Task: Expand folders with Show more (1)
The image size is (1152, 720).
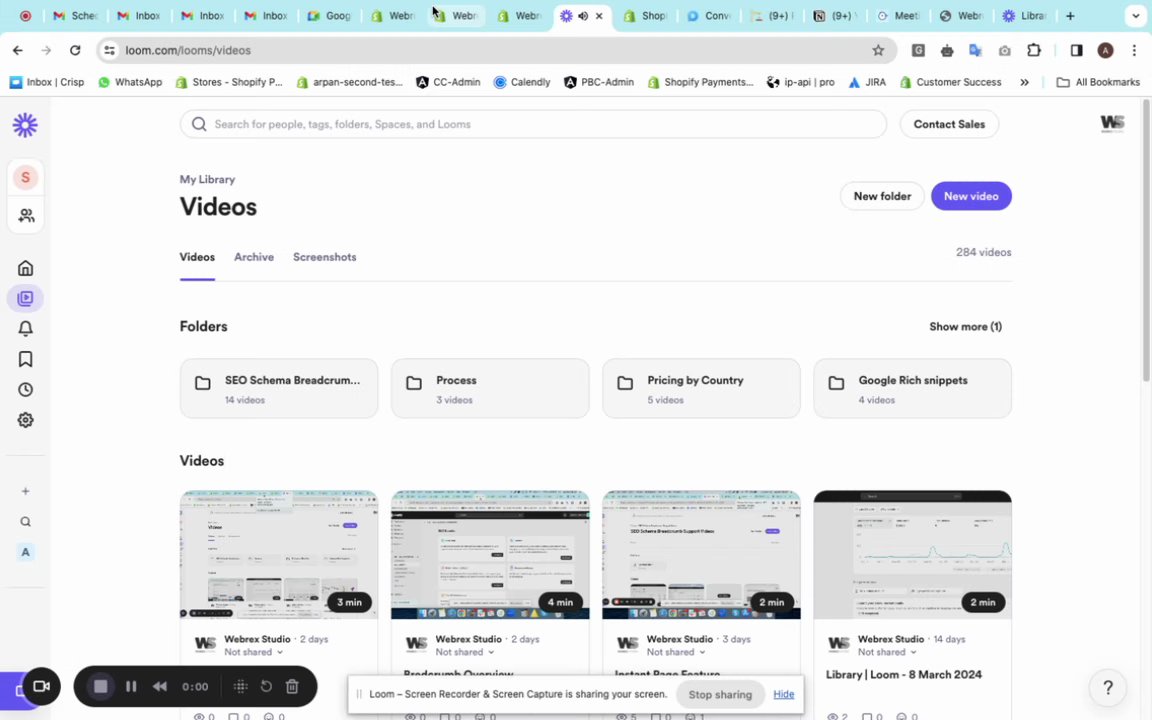Action: 965,326
